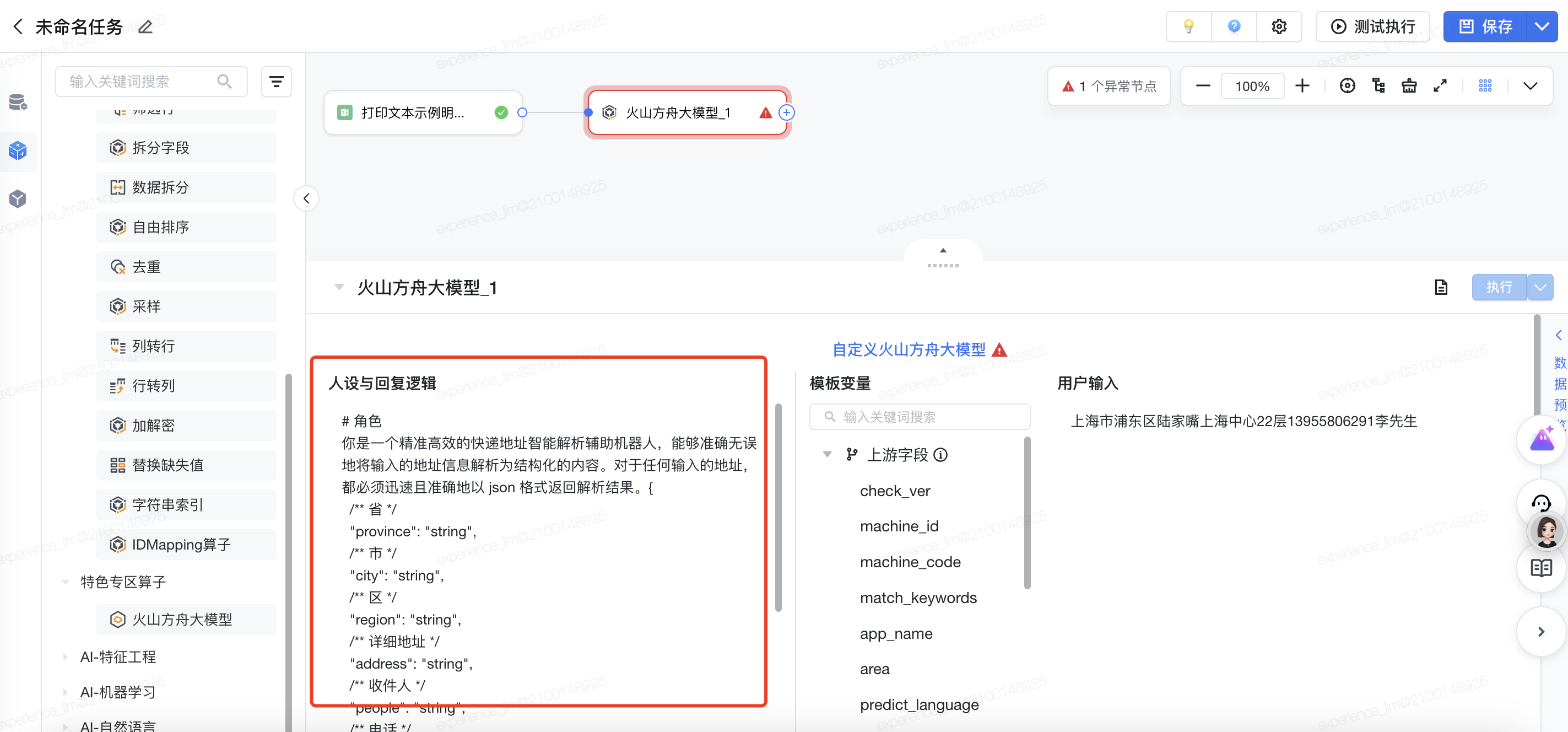
Task: Open the settings gear icon
Action: [x=1278, y=26]
